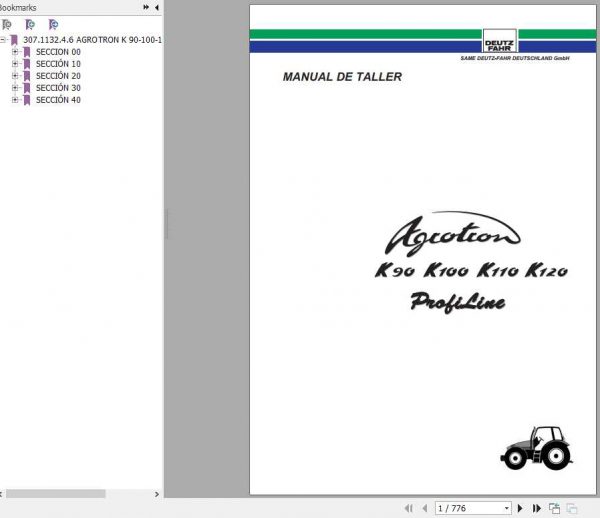Viewport: 600px width, 518px height.
Task: Click the third bookmark toolbar icon
Action: 54,25
